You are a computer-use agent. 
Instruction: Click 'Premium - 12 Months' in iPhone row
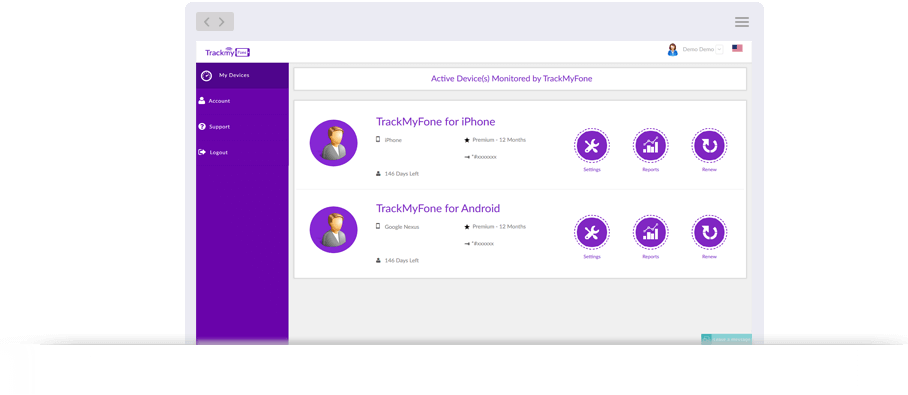[499, 140]
